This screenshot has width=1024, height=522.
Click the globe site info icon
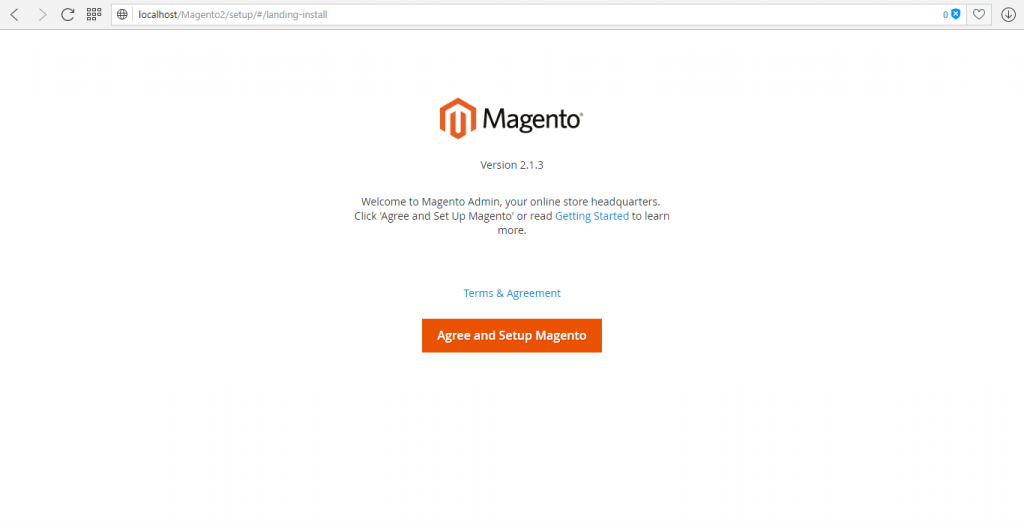[x=122, y=14]
